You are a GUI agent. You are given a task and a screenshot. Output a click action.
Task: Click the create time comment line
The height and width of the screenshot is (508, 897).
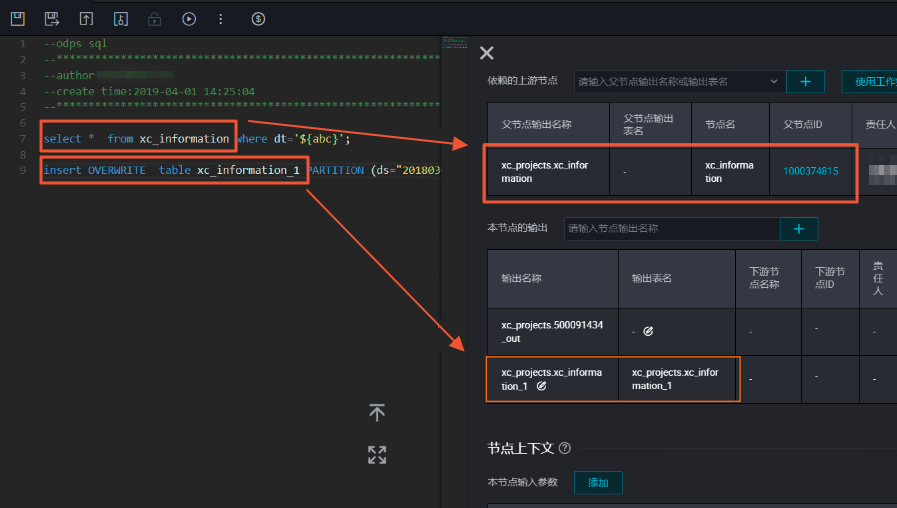tap(149, 91)
